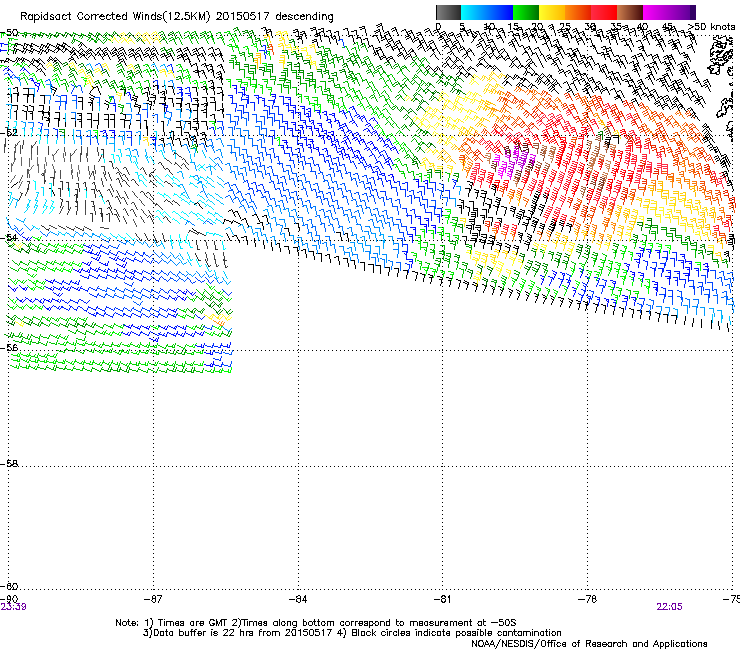Click the '-52' latitude axis label
The width and height of the screenshot is (740, 650).
[x=9, y=133]
